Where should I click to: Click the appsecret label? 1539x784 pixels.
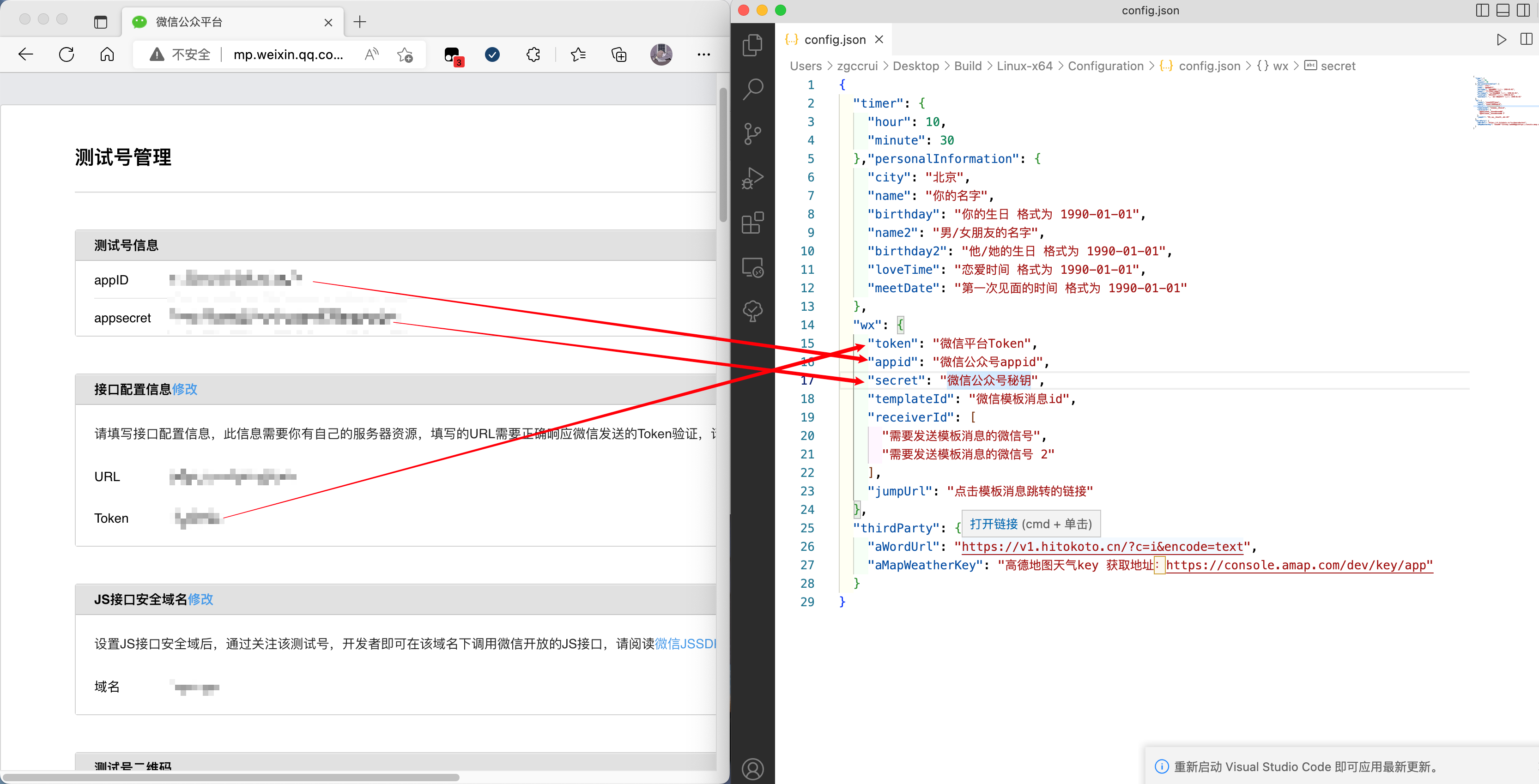click(122, 318)
